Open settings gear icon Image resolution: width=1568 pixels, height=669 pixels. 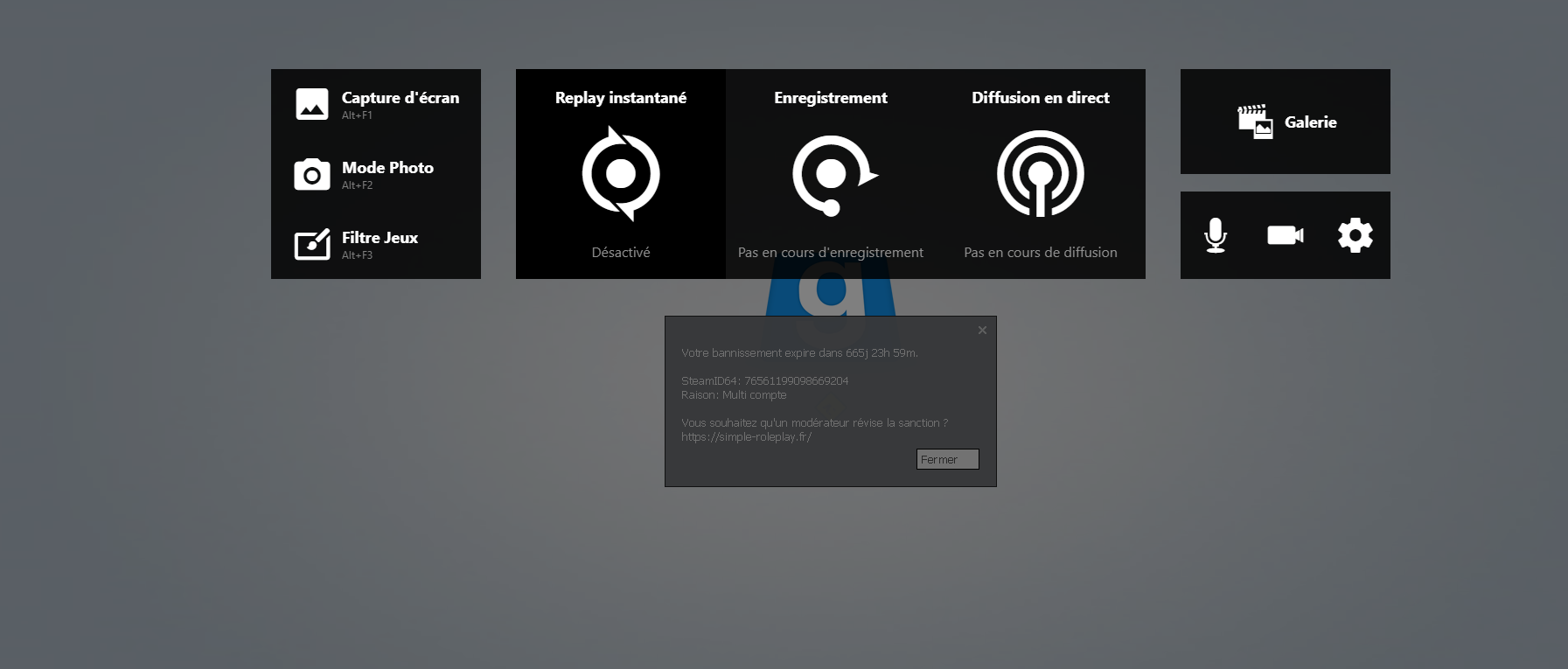(x=1355, y=235)
